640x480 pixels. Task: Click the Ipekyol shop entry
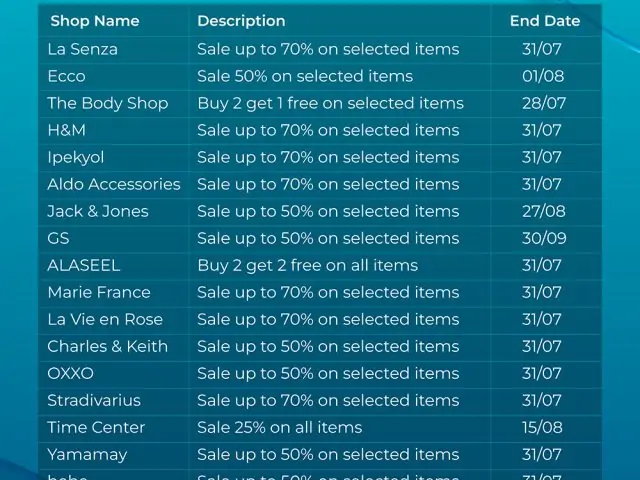coord(76,158)
